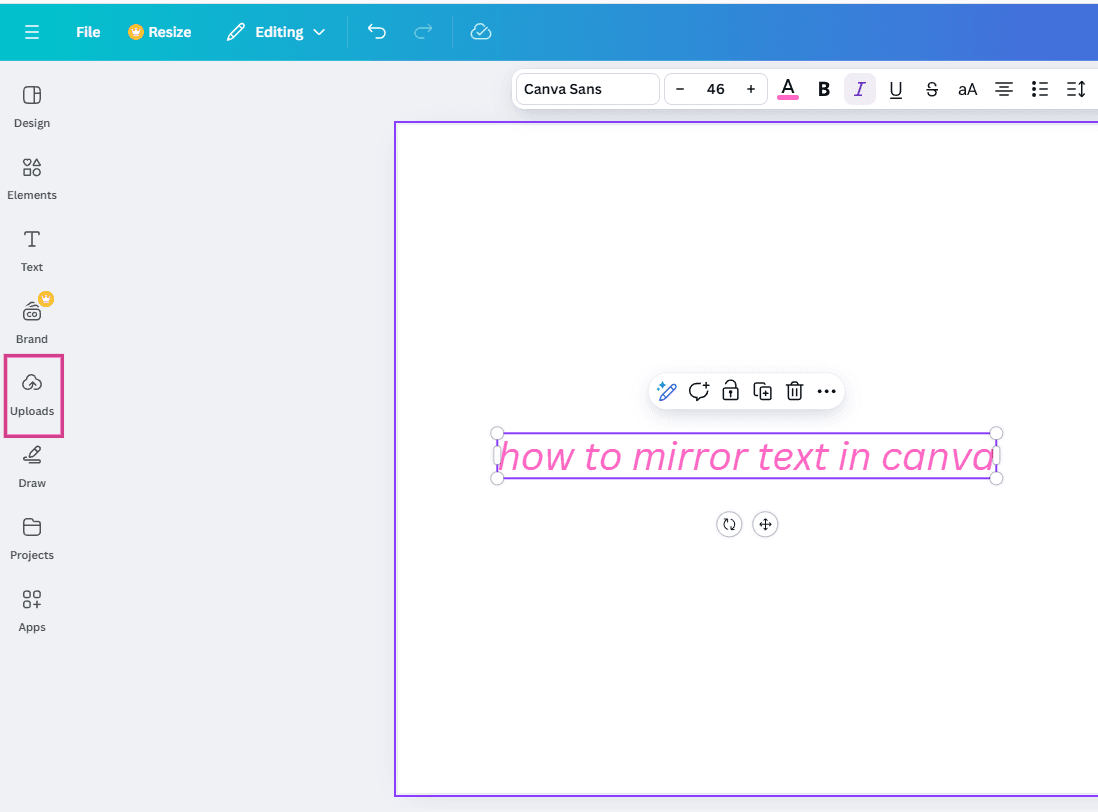Open the text color picker

click(x=788, y=90)
